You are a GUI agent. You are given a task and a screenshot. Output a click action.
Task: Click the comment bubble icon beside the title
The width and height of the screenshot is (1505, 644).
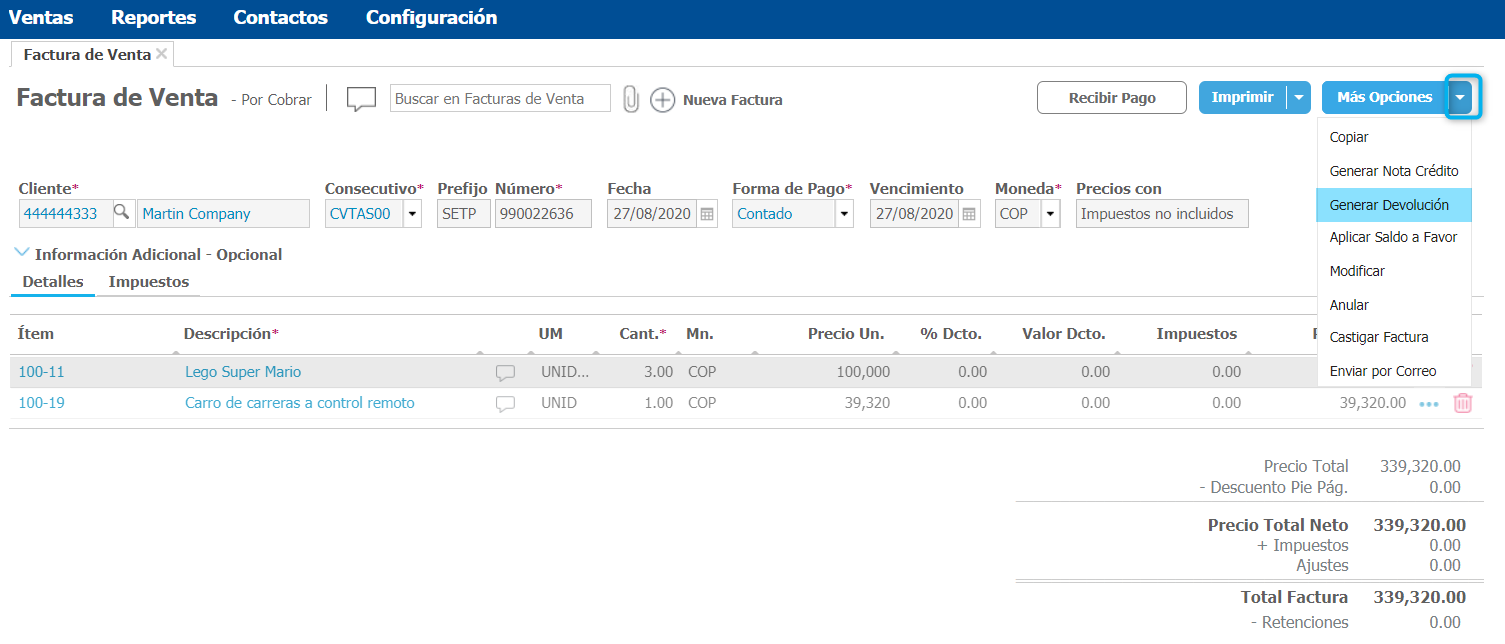coord(361,99)
